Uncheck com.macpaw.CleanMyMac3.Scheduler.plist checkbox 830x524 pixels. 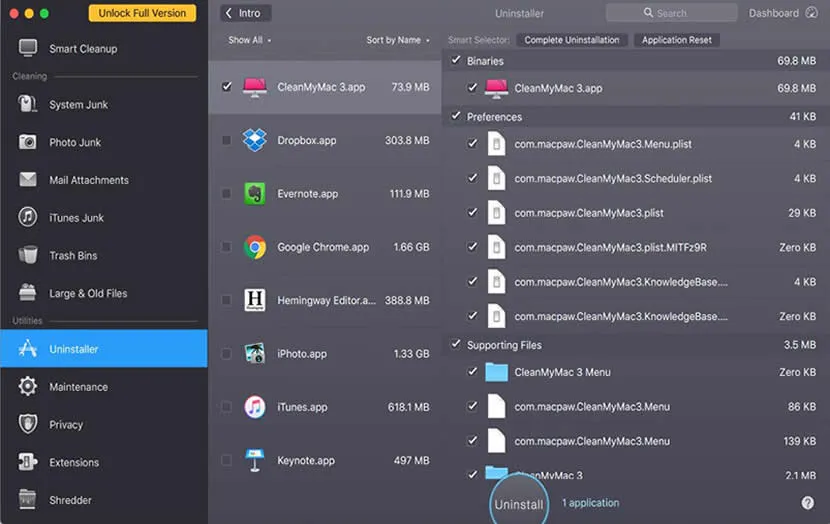coord(472,178)
